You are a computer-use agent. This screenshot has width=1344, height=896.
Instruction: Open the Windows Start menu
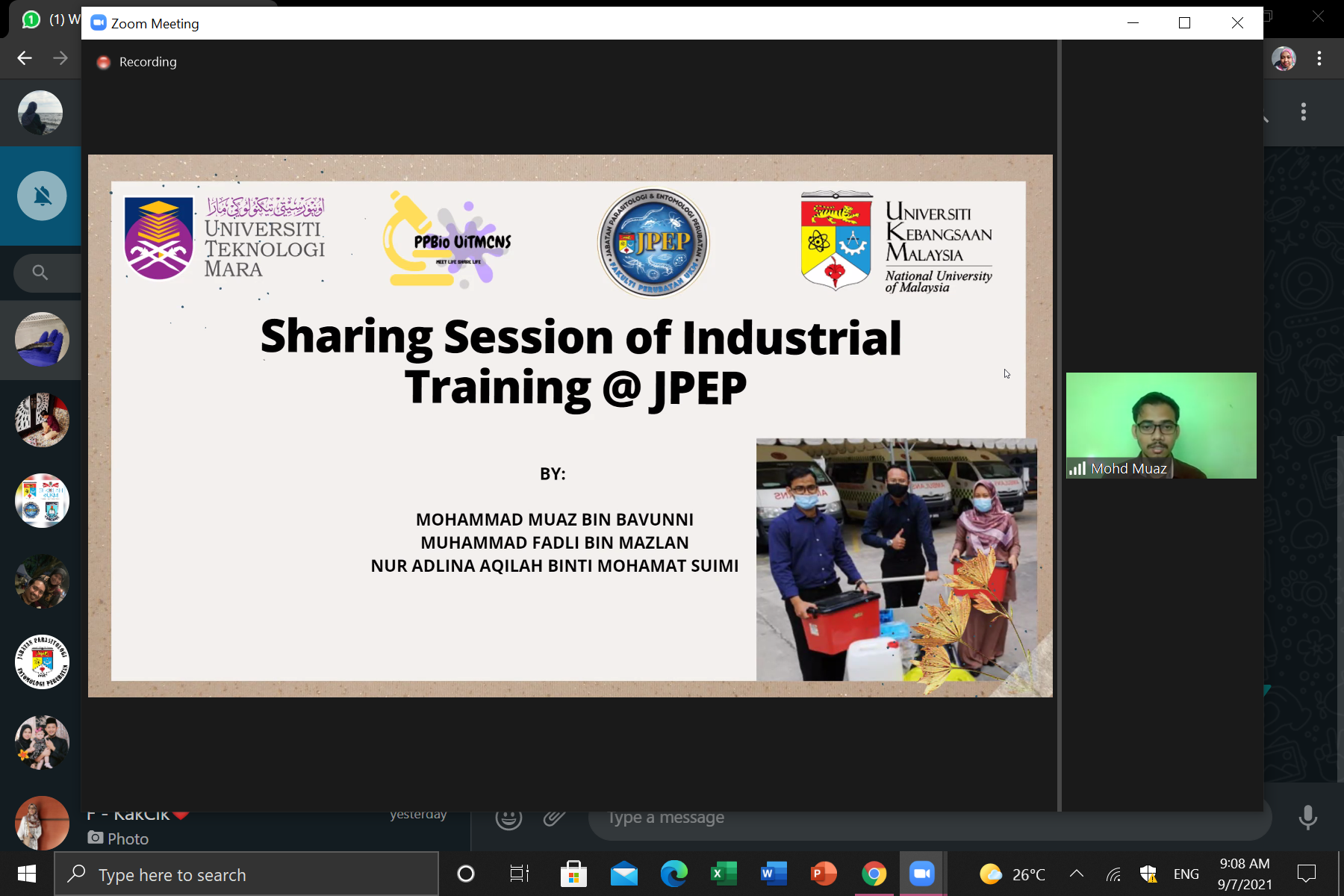coord(27,874)
